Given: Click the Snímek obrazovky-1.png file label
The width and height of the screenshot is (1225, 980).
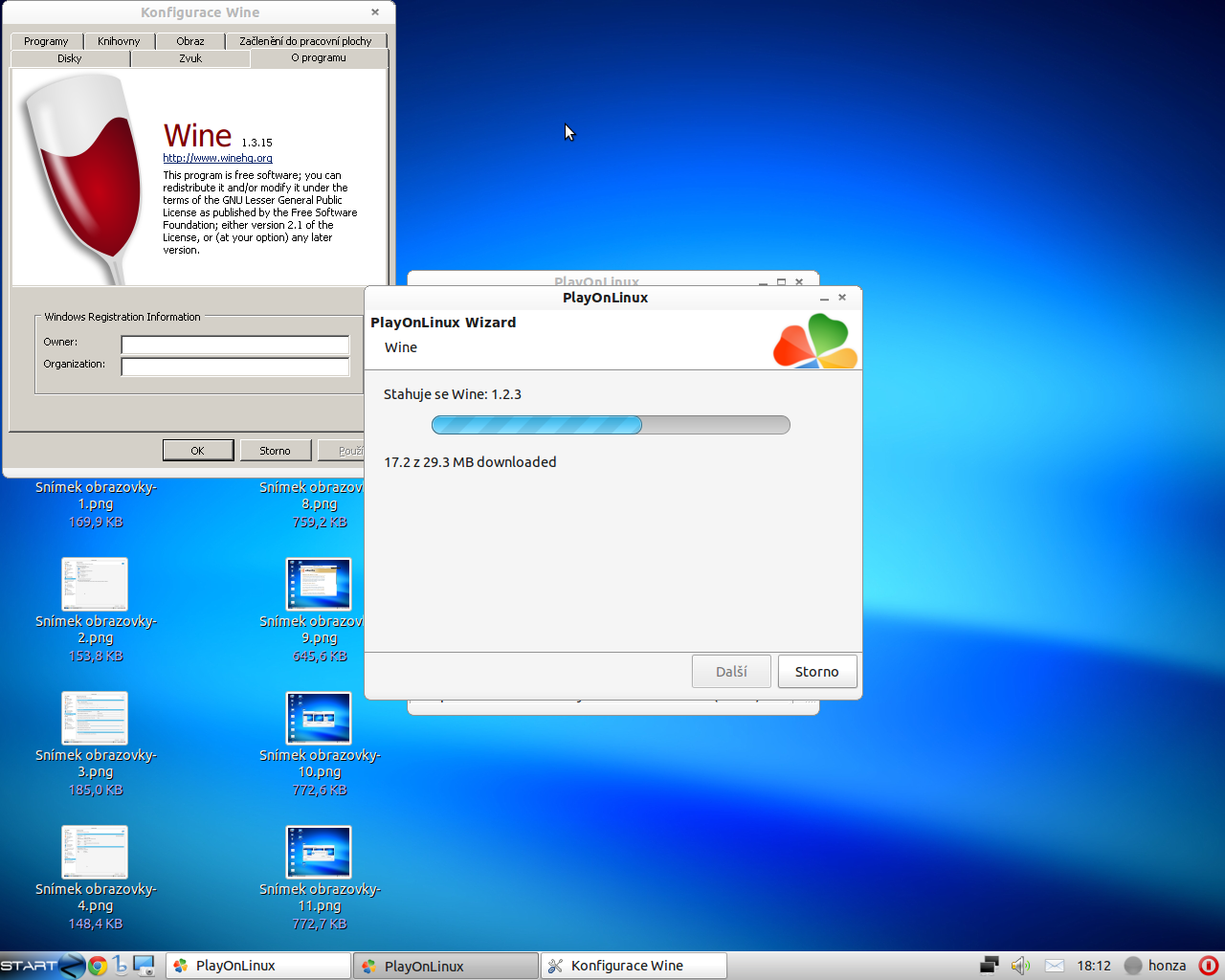Looking at the screenshot, I should 96,495.
